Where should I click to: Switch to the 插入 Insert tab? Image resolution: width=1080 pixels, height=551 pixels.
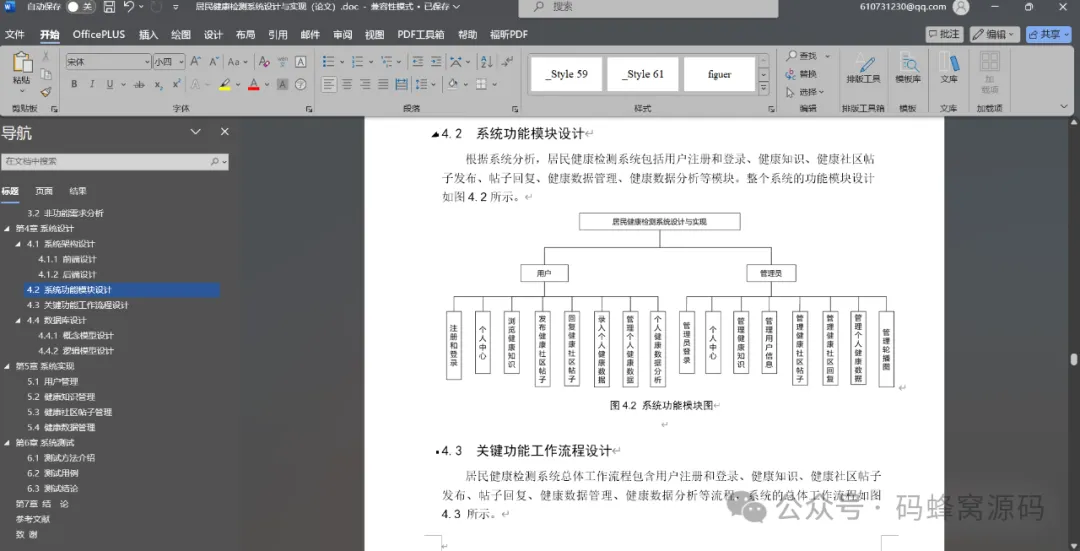pos(148,34)
